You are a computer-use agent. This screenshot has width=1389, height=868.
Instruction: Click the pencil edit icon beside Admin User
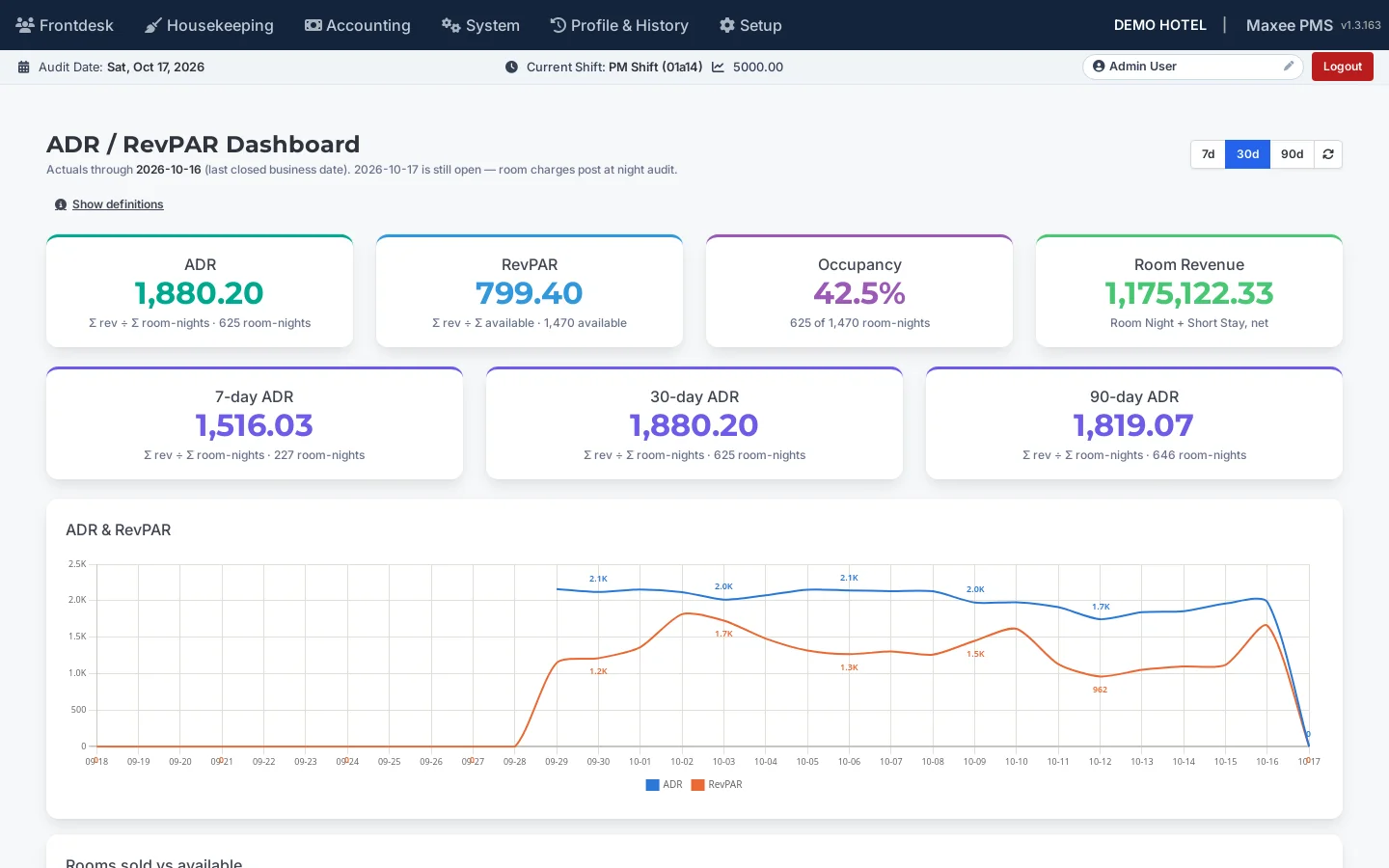pos(1289,66)
